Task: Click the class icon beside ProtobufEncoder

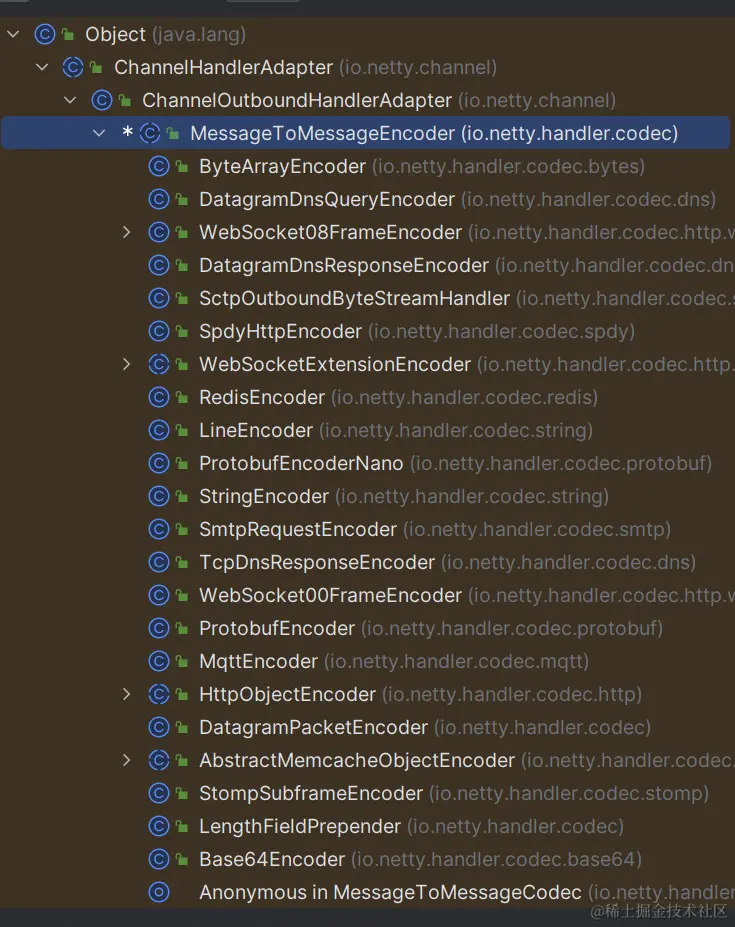Action: (158, 628)
